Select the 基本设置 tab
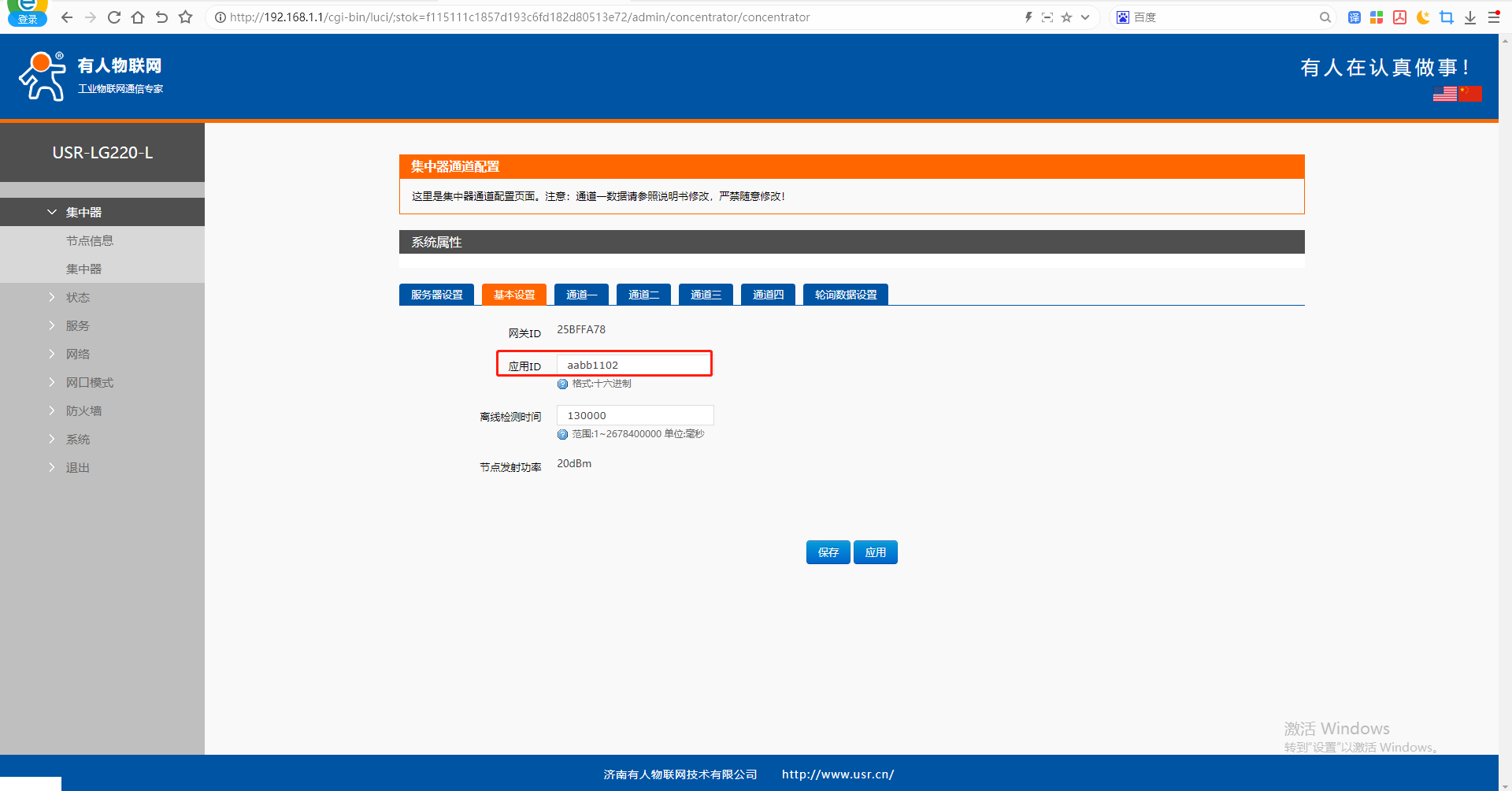The width and height of the screenshot is (1512, 791). click(514, 295)
